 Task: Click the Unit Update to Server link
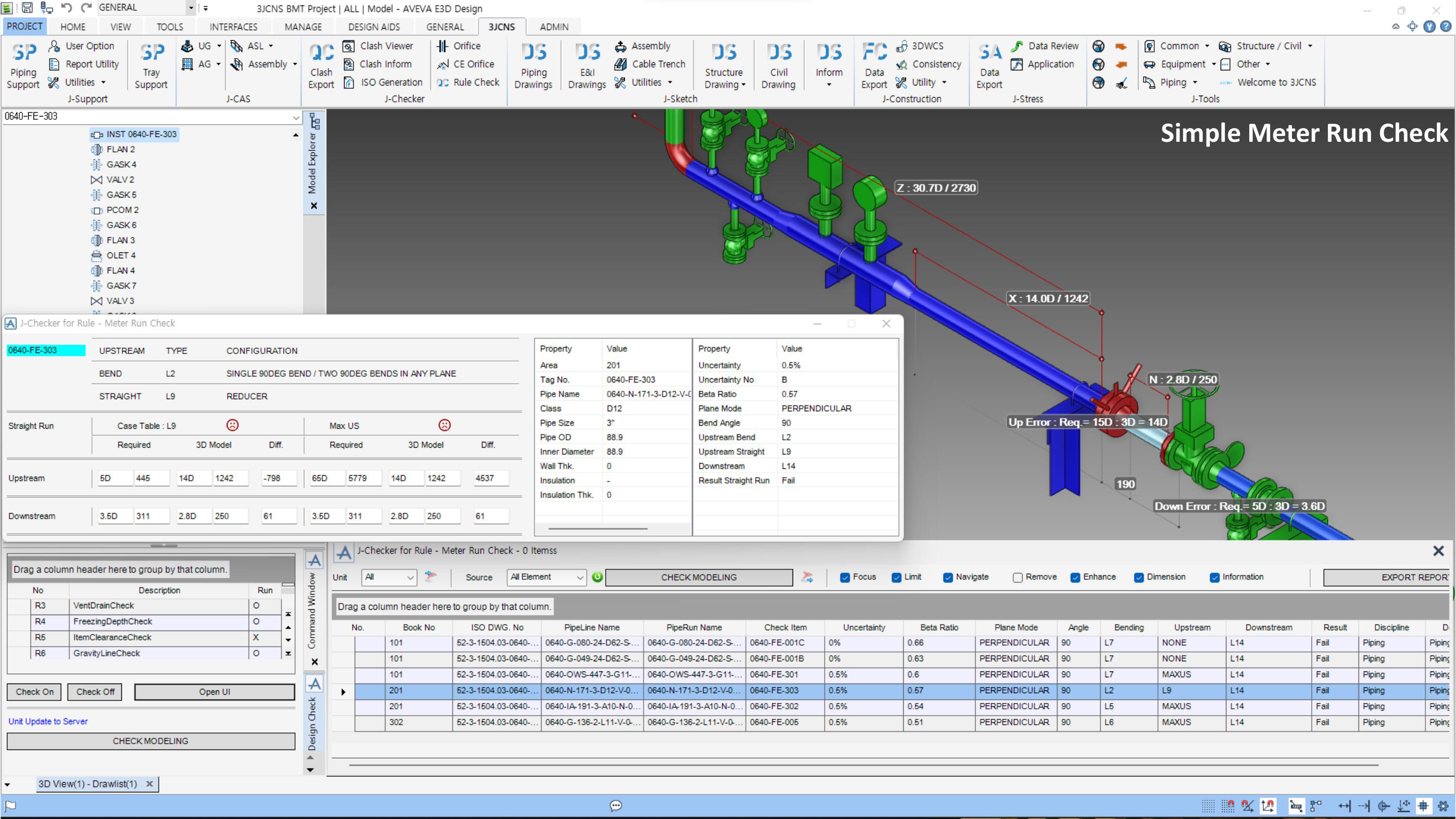coord(48,721)
